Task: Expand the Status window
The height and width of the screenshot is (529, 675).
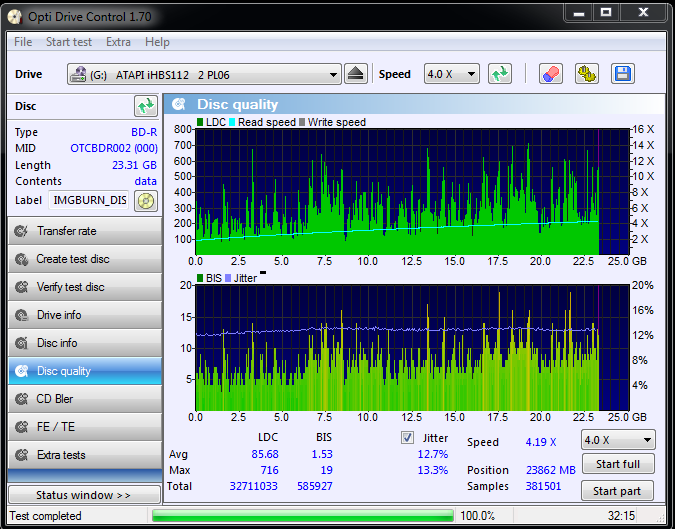Action: coord(84,495)
